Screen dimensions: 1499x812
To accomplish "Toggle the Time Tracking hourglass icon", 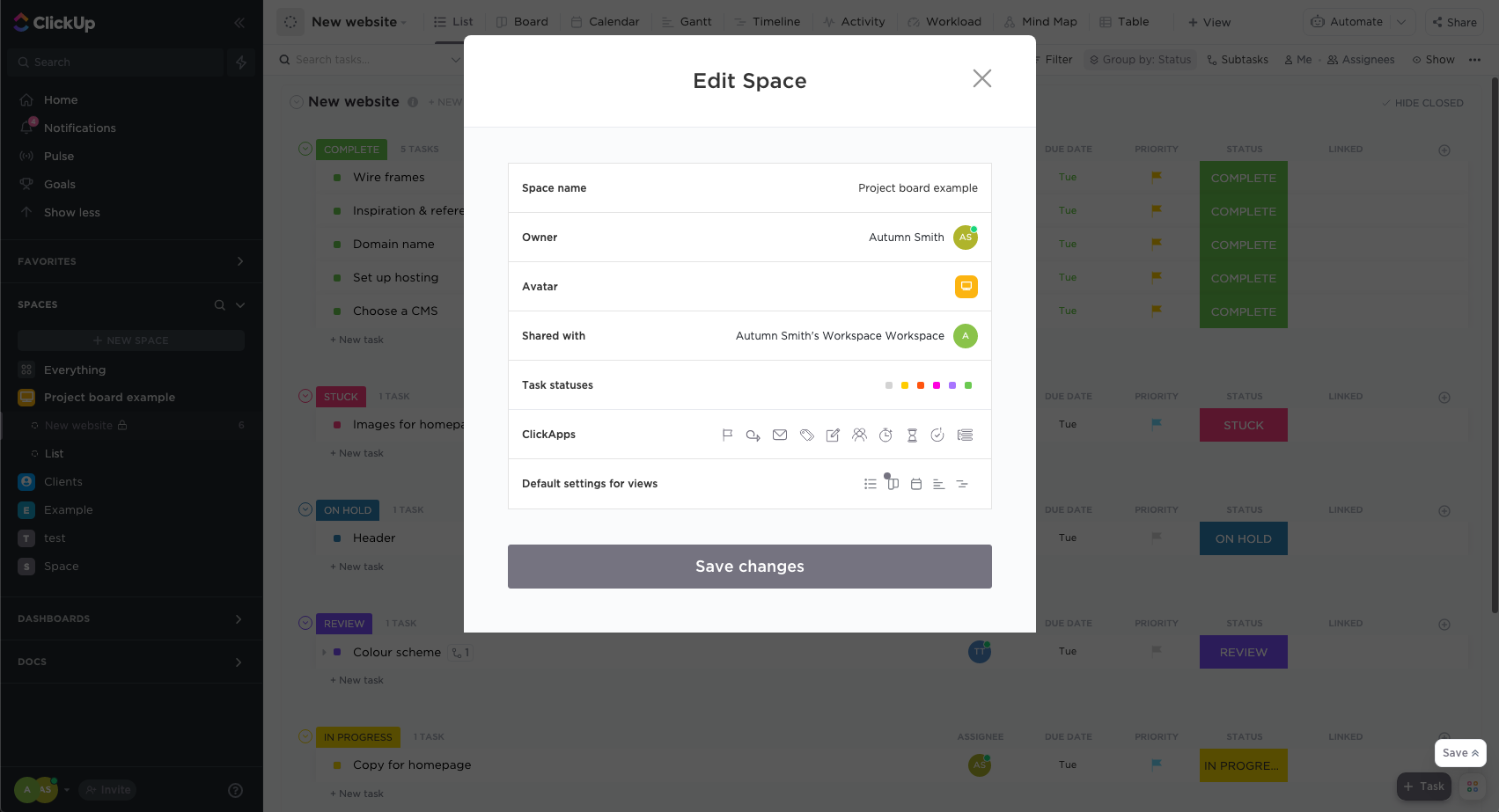I will click(x=912, y=434).
